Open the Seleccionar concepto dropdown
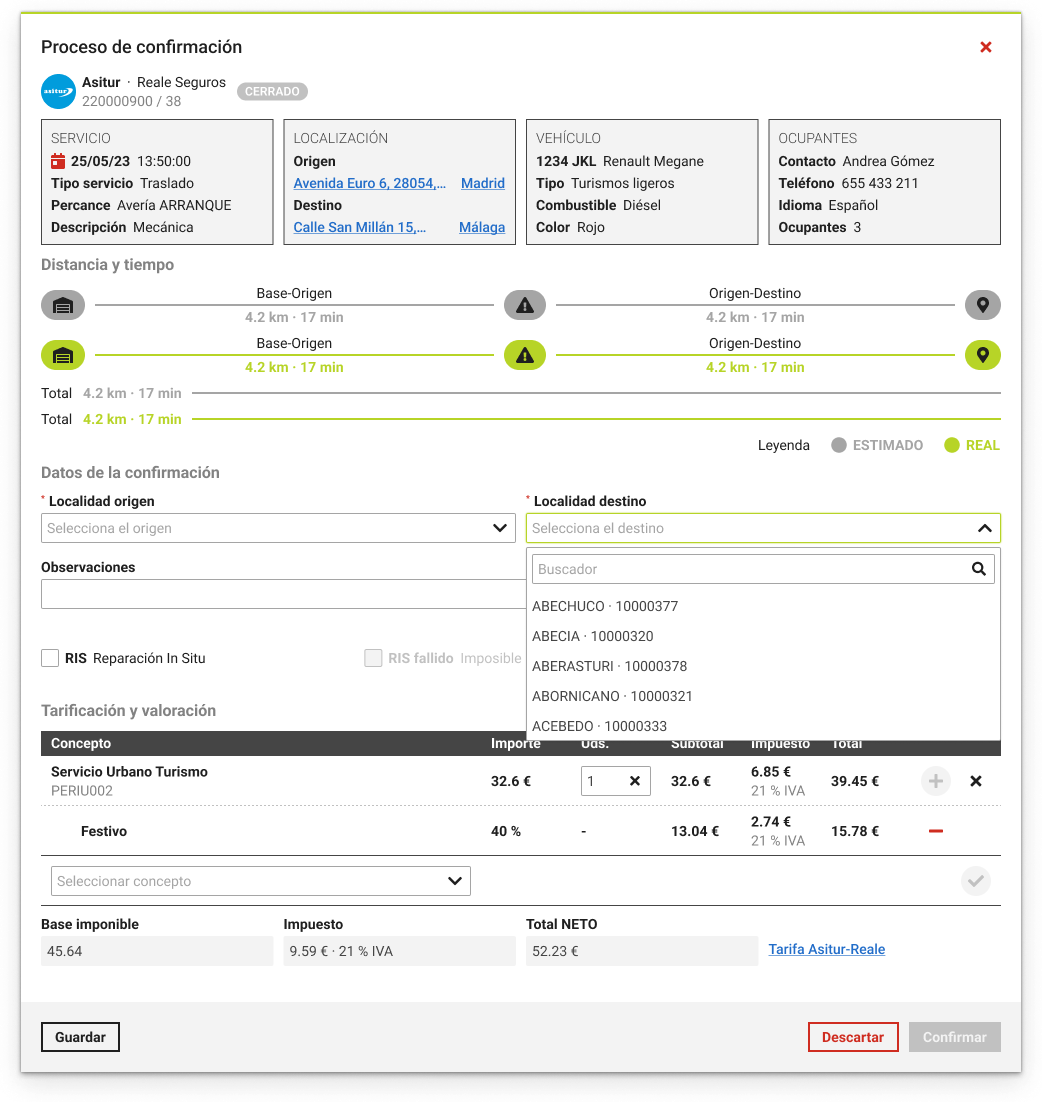Viewport: 1042px width, 1102px height. point(261,881)
